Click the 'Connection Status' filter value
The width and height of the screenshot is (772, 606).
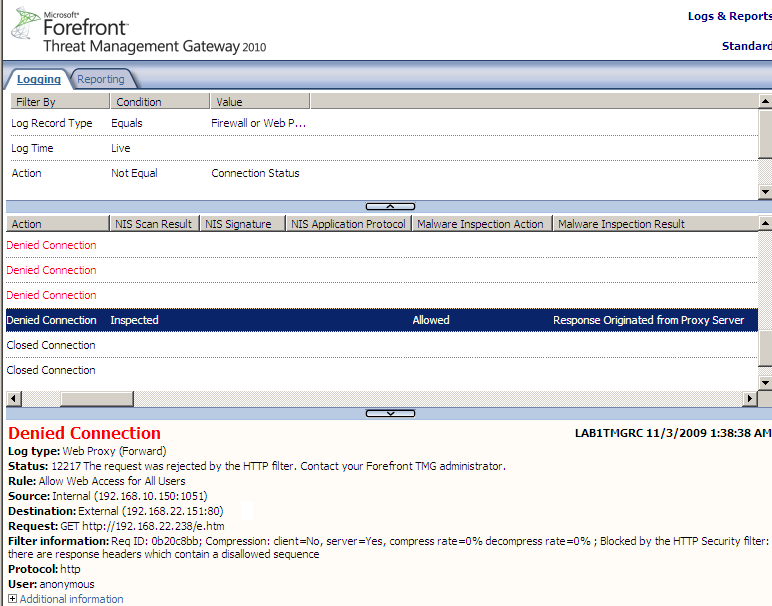(x=255, y=173)
